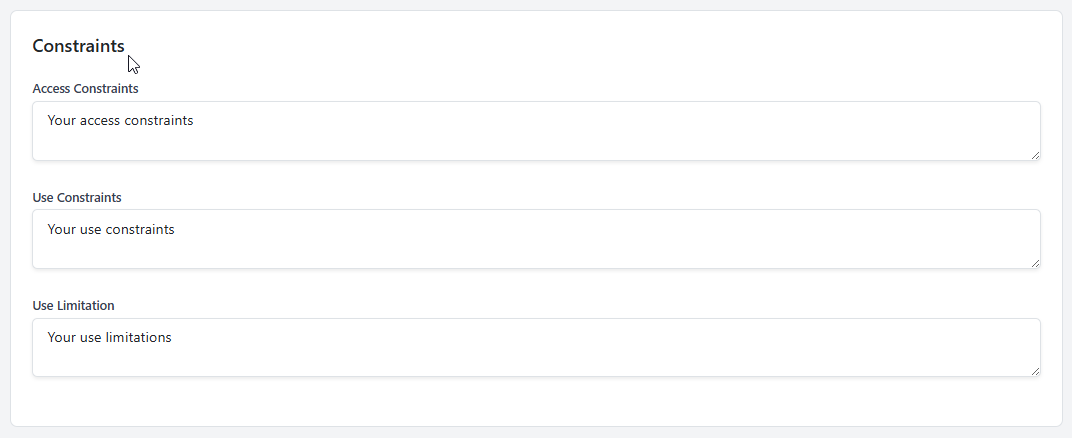Click the Use Limitation textarea resize corner
The height and width of the screenshot is (438, 1072).
click(x=1035, y=371)
